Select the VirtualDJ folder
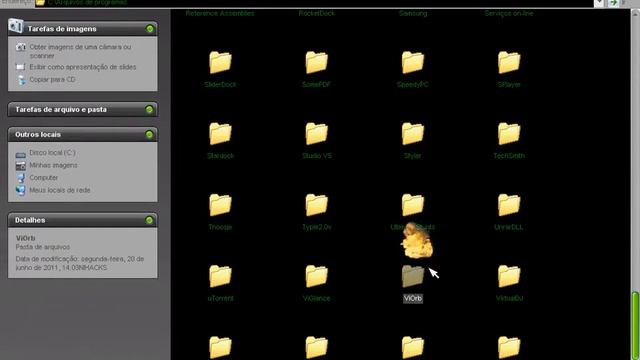 tap(509, 276)
